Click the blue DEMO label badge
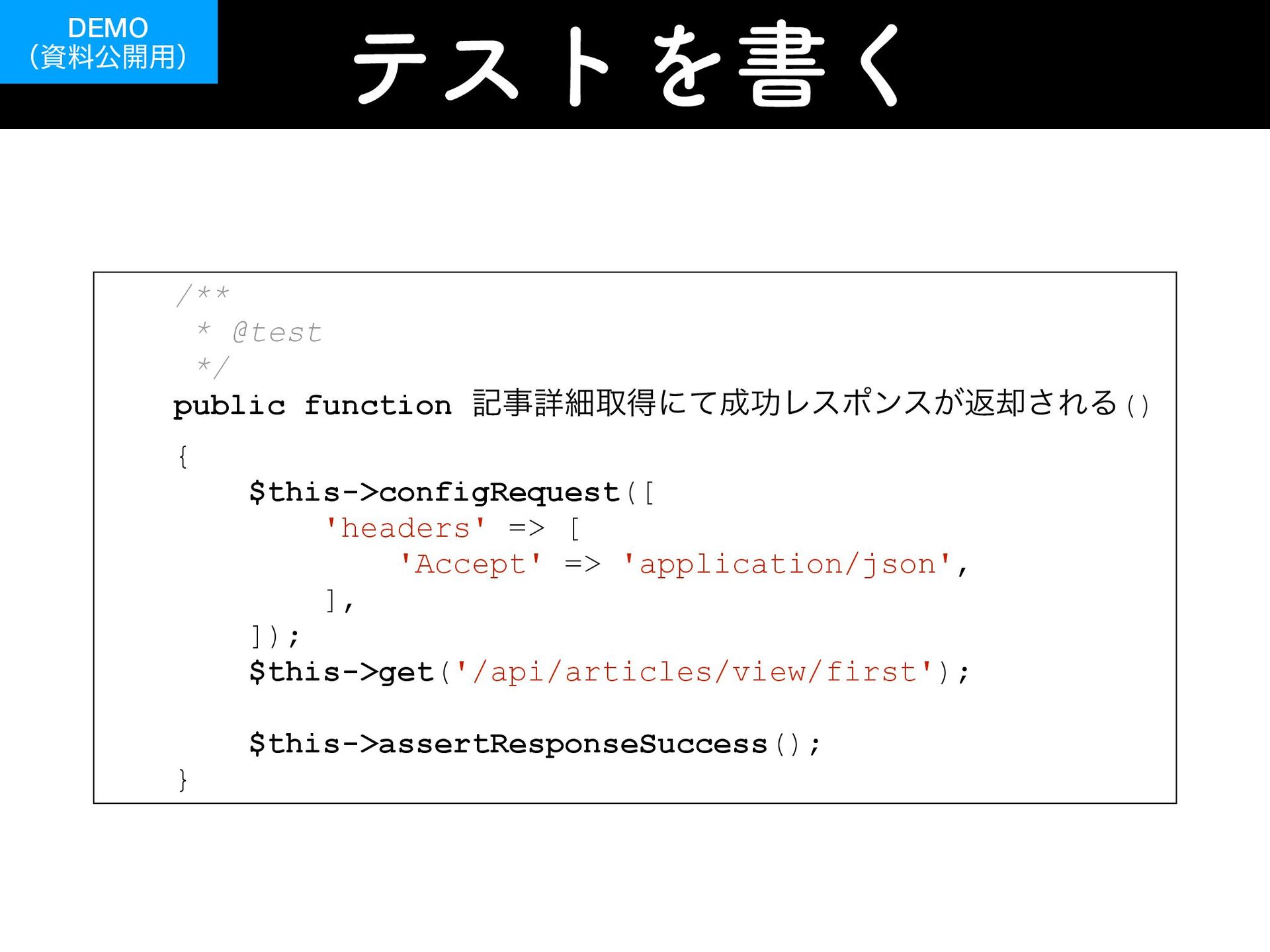This screenshot has height=952, width=1270. coord(108,28)
